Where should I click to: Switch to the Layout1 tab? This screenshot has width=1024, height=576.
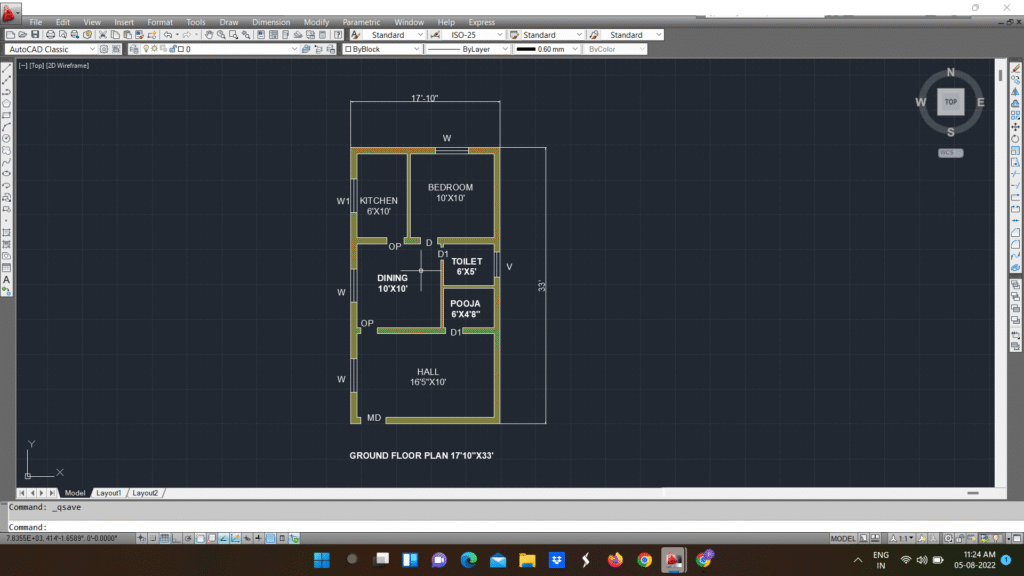[x=108, y=493]
